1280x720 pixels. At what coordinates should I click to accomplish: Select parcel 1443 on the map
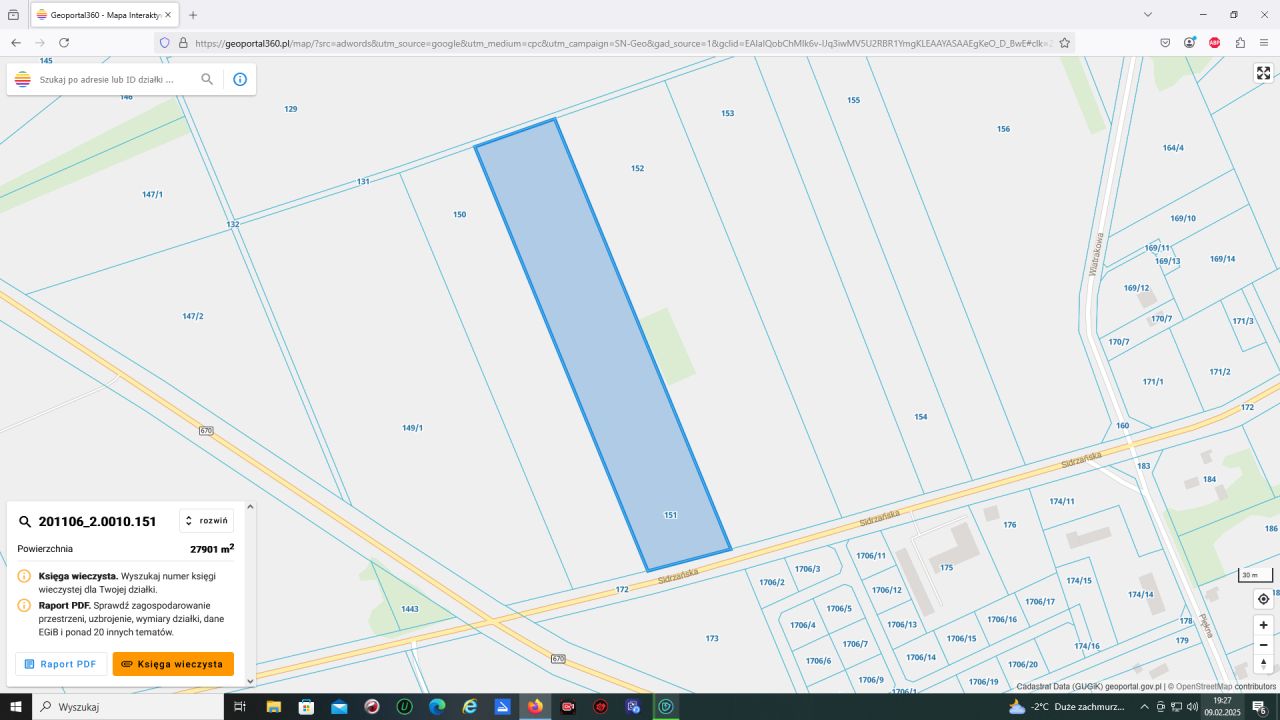click(409, 608)
